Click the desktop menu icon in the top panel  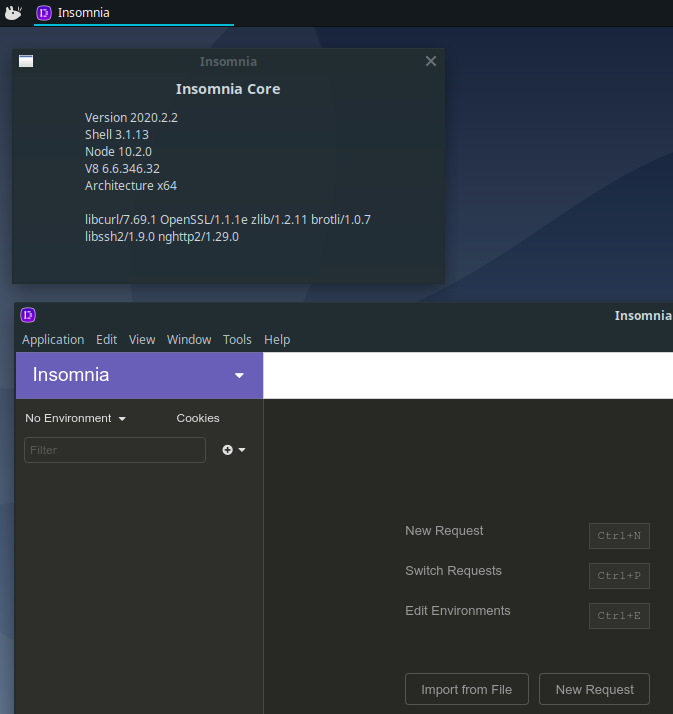point(13,13)
